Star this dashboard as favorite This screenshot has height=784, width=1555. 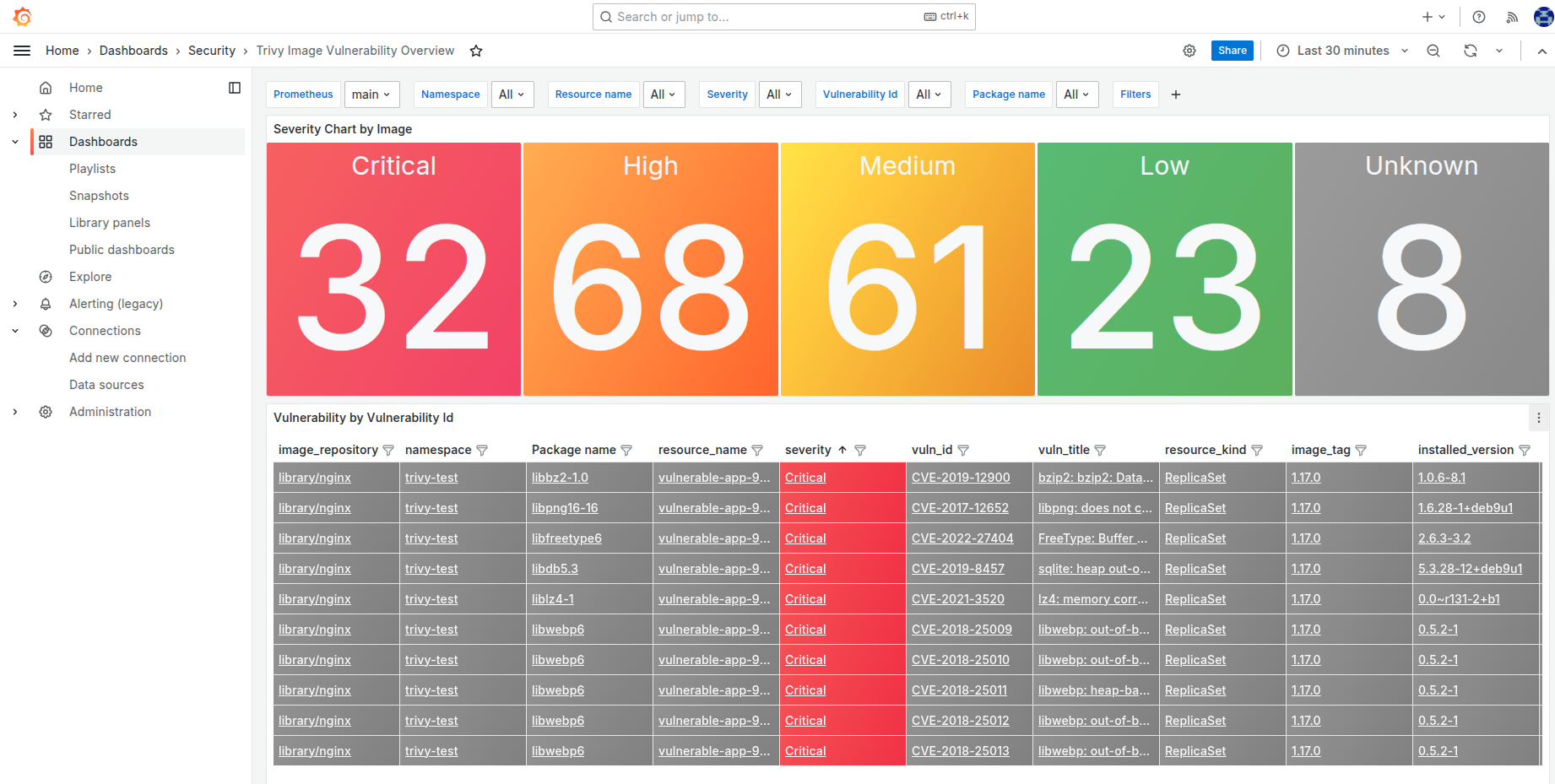(476, 51)
